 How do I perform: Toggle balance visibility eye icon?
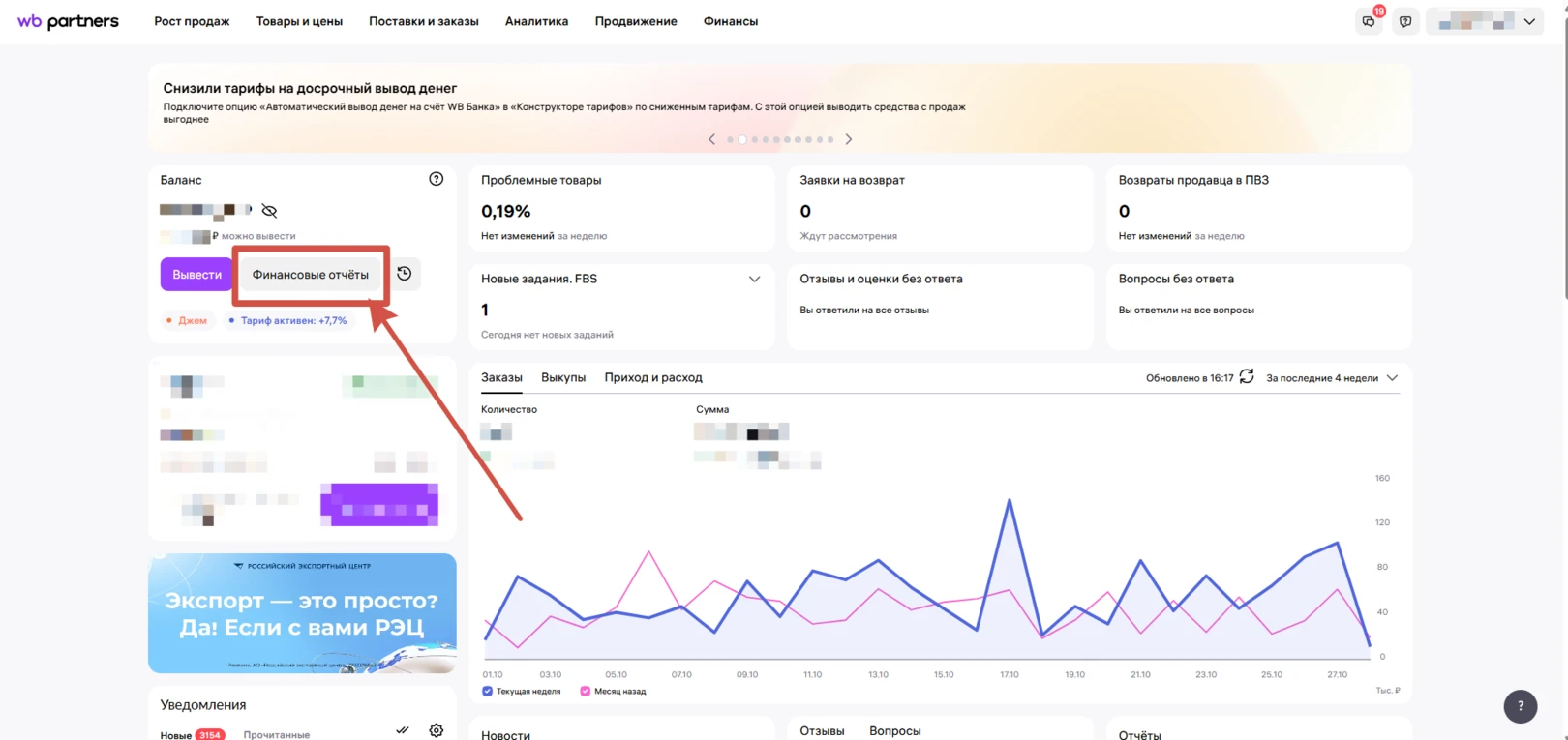pyautogui.click(x=269, y=210)
